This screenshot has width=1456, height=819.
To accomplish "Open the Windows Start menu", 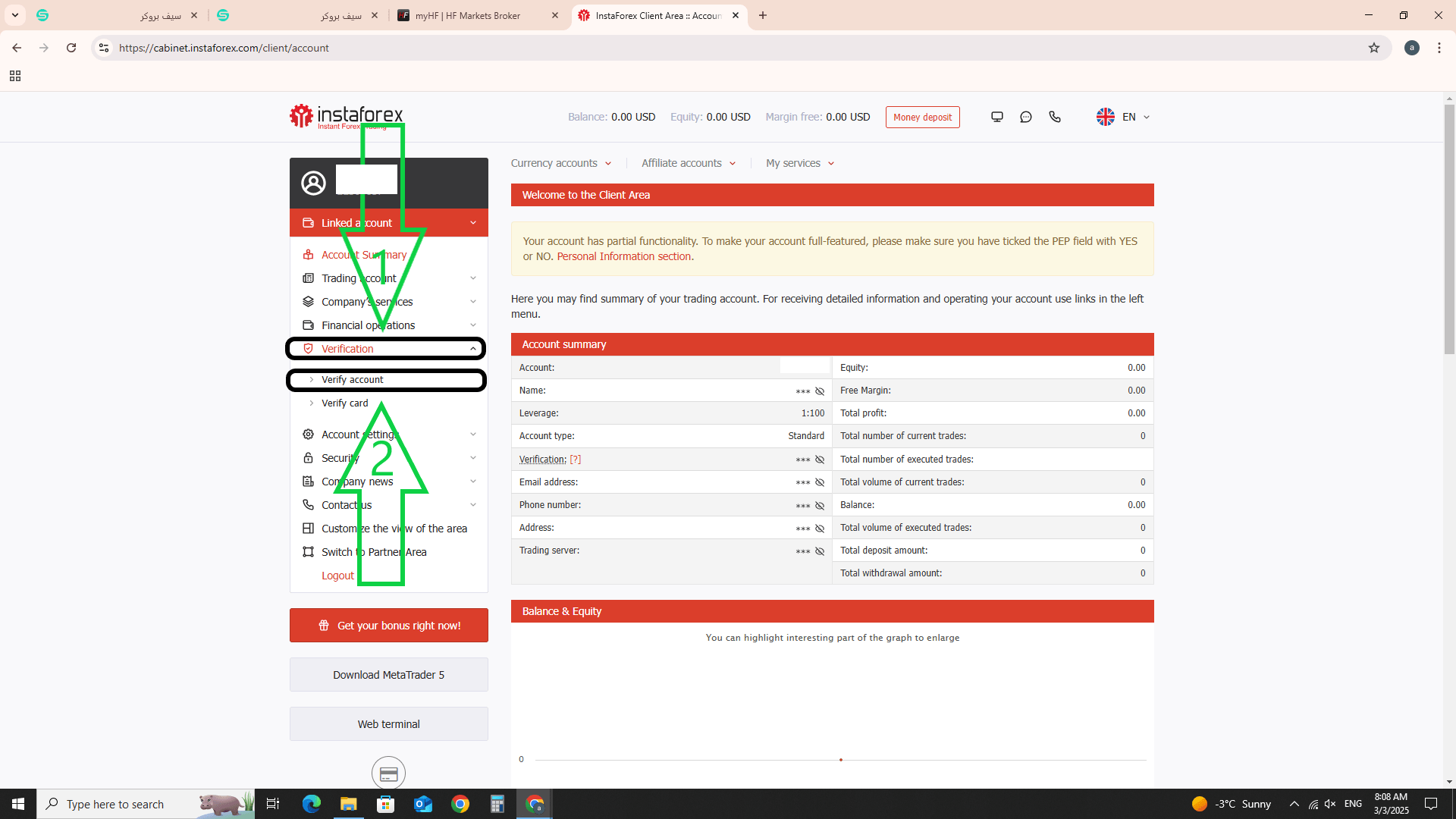I will point(18,804).
